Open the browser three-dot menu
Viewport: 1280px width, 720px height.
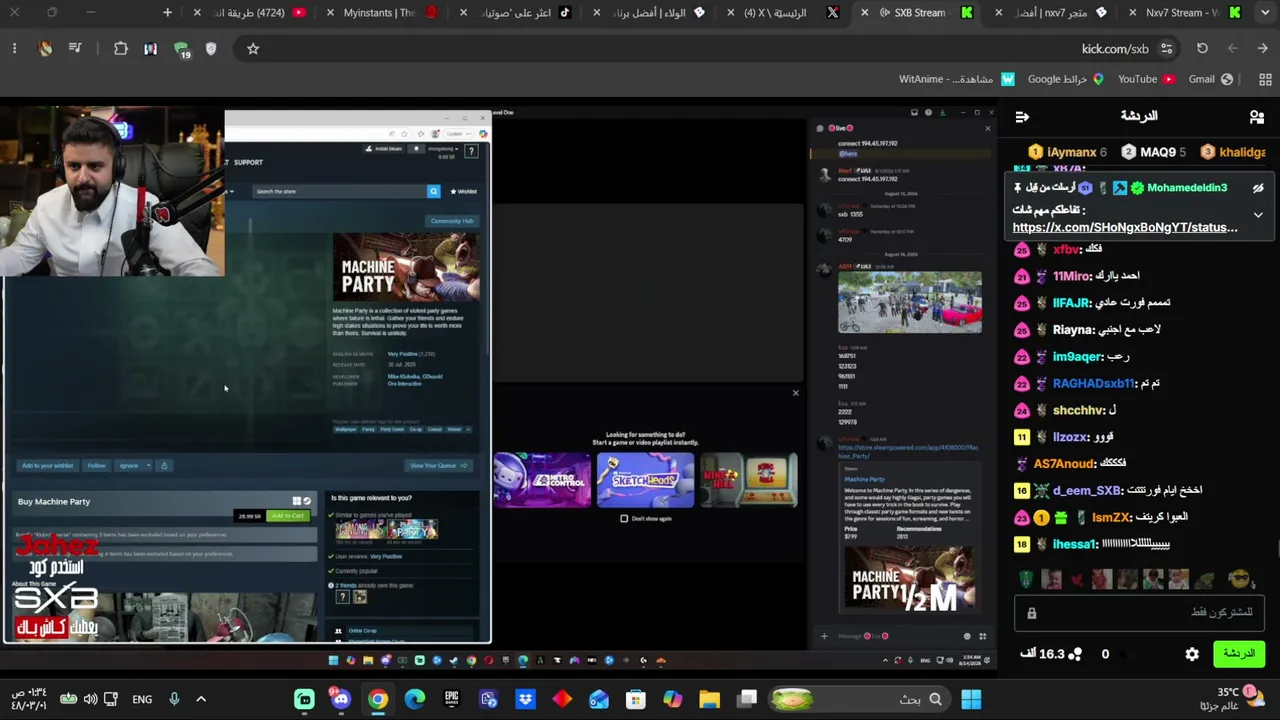[x=14, y=49]
